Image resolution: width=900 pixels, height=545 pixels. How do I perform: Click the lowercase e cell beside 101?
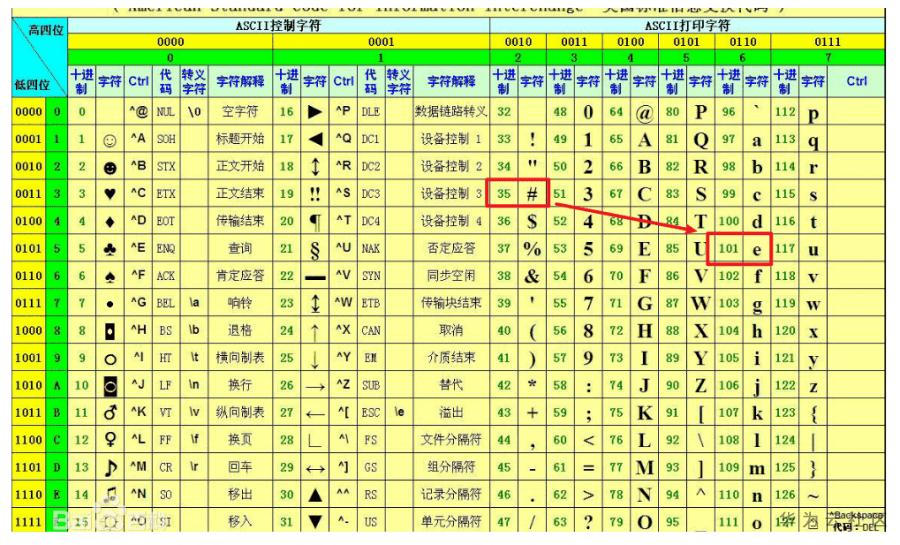click(757, 248)
